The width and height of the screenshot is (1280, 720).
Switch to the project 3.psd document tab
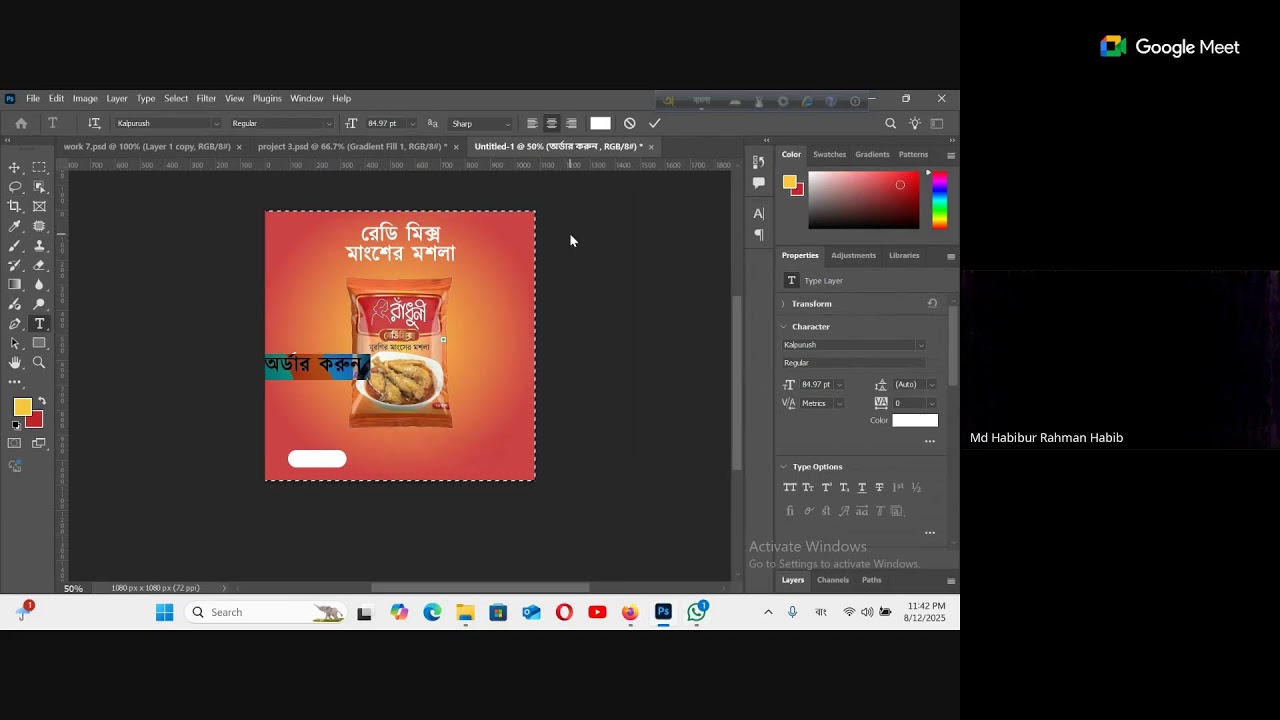(353, 146)
